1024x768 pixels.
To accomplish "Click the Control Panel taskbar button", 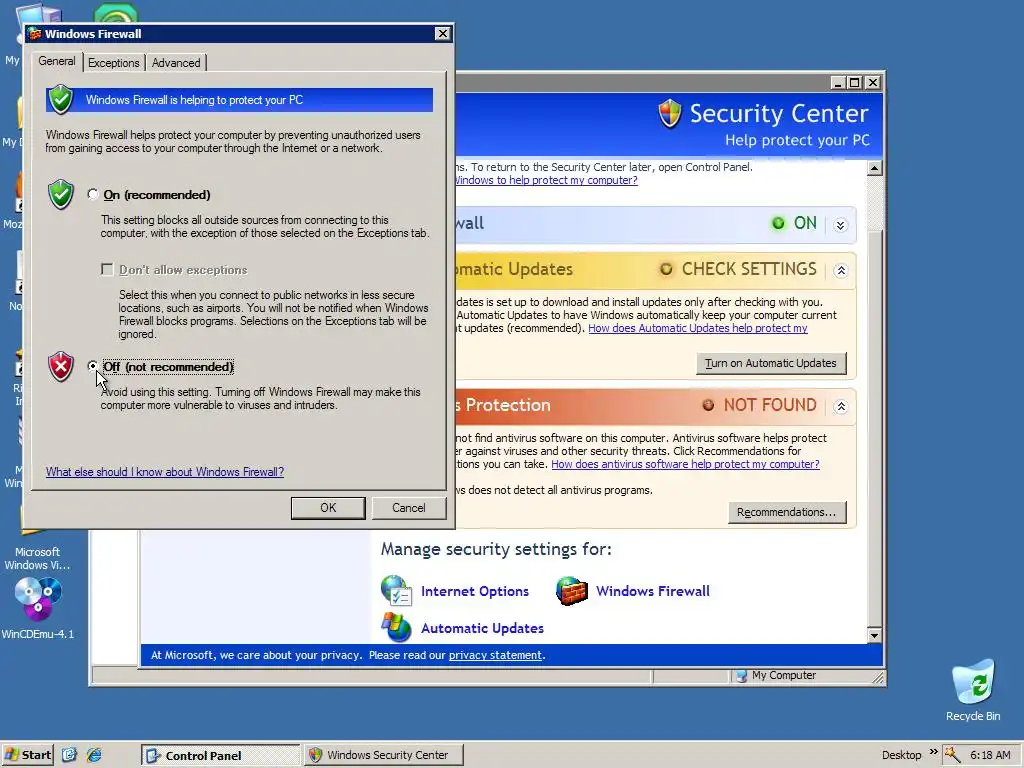I will click(220, 756).
